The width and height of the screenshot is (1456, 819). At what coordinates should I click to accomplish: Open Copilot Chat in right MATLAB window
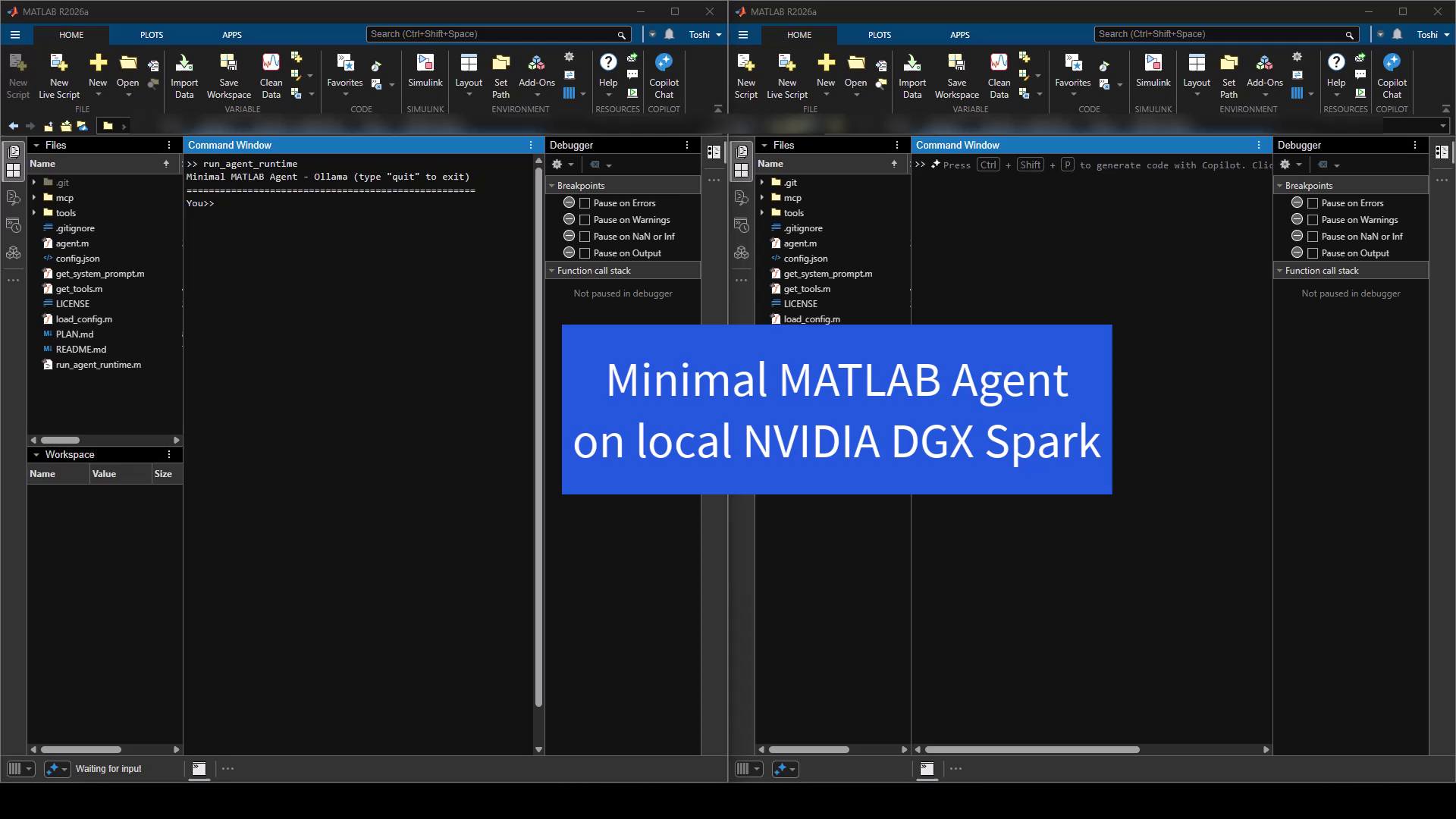pyautogui.click(x=1392, y=76)
